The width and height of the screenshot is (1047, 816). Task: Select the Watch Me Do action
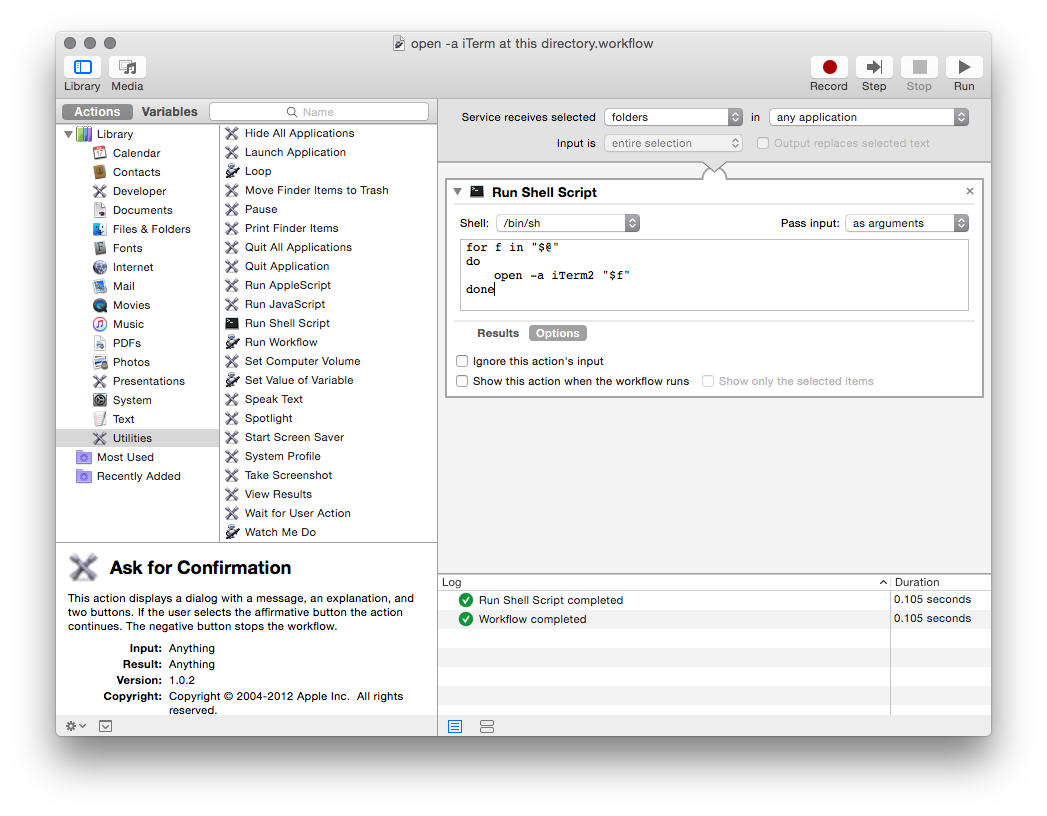280,532
